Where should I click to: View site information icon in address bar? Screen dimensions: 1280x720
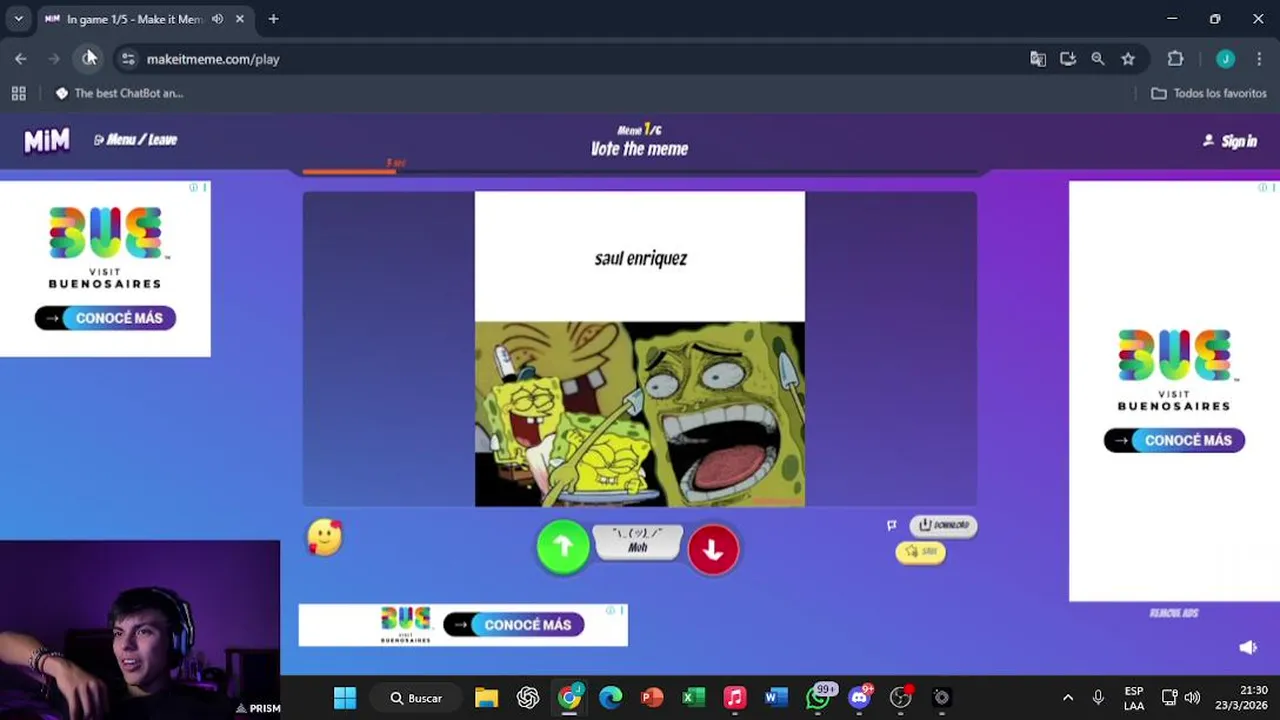(128, 59)
